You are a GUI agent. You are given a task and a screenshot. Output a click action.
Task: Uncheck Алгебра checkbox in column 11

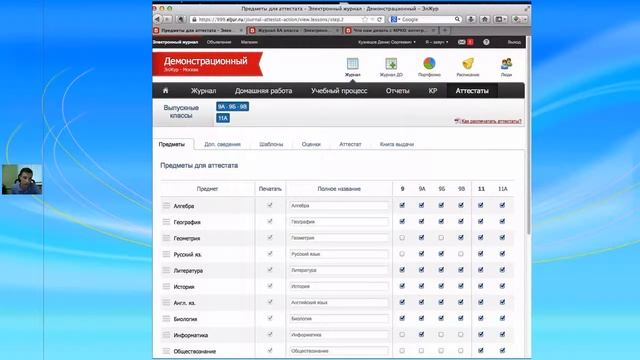point(481,205)
